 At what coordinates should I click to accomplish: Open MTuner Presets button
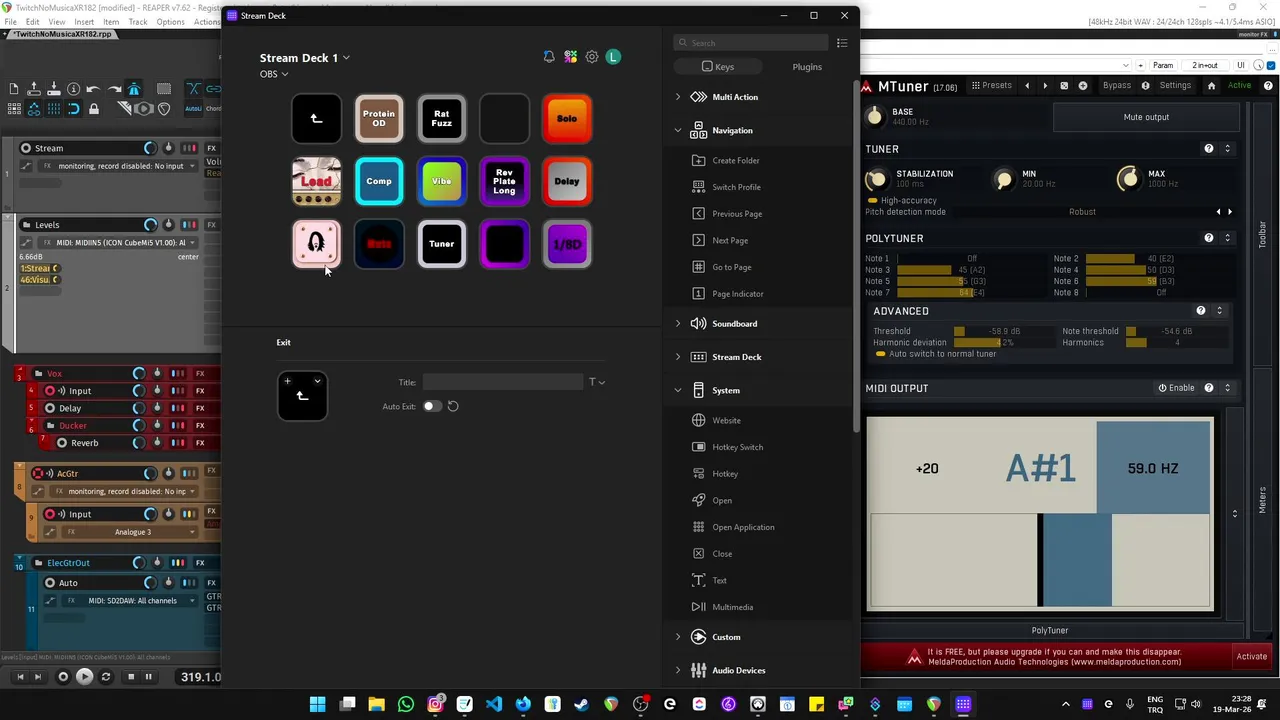click(x=990, y=86)
